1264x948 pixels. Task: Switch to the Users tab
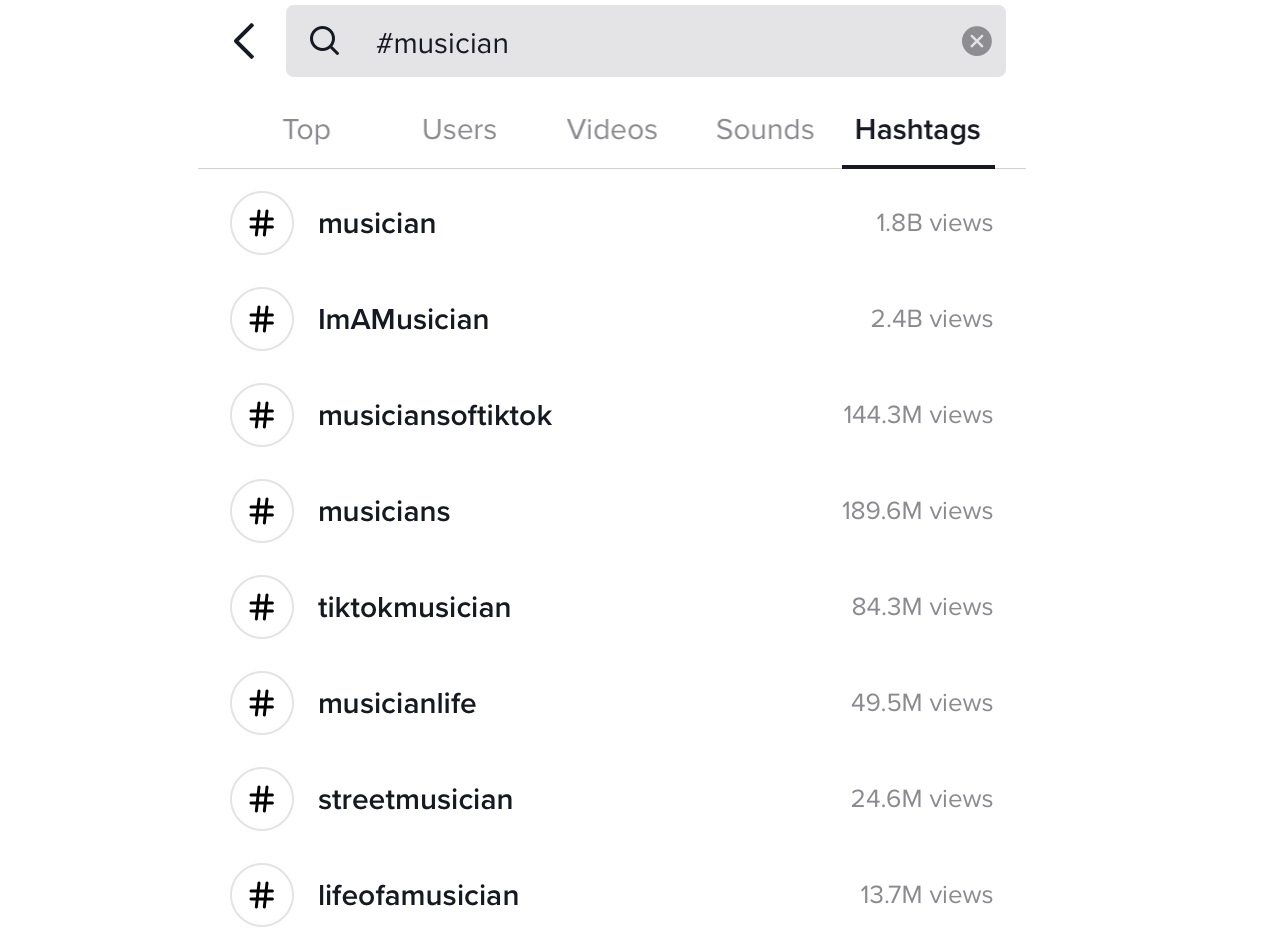(459, 130)
